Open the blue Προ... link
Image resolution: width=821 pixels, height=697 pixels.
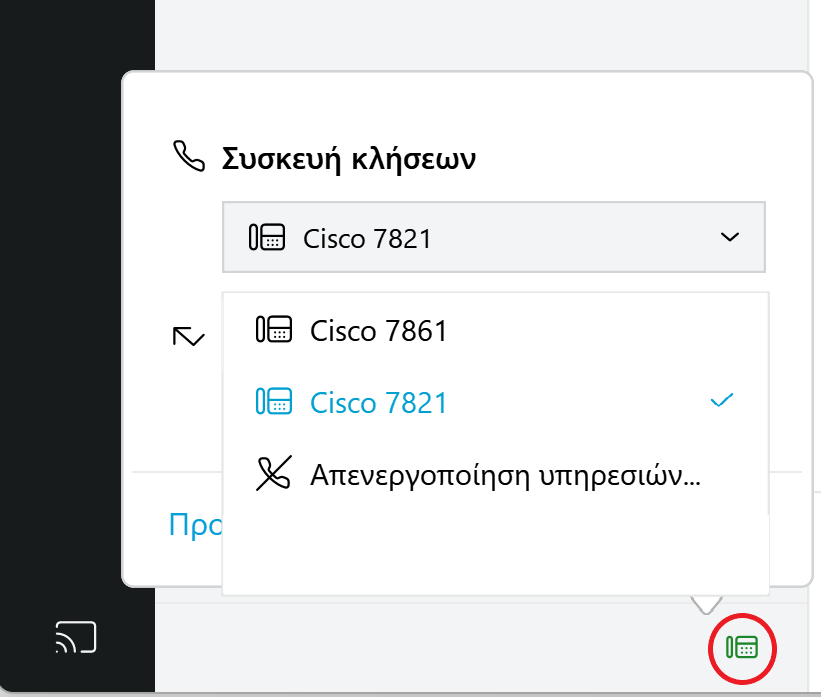(x=195, y=525)
